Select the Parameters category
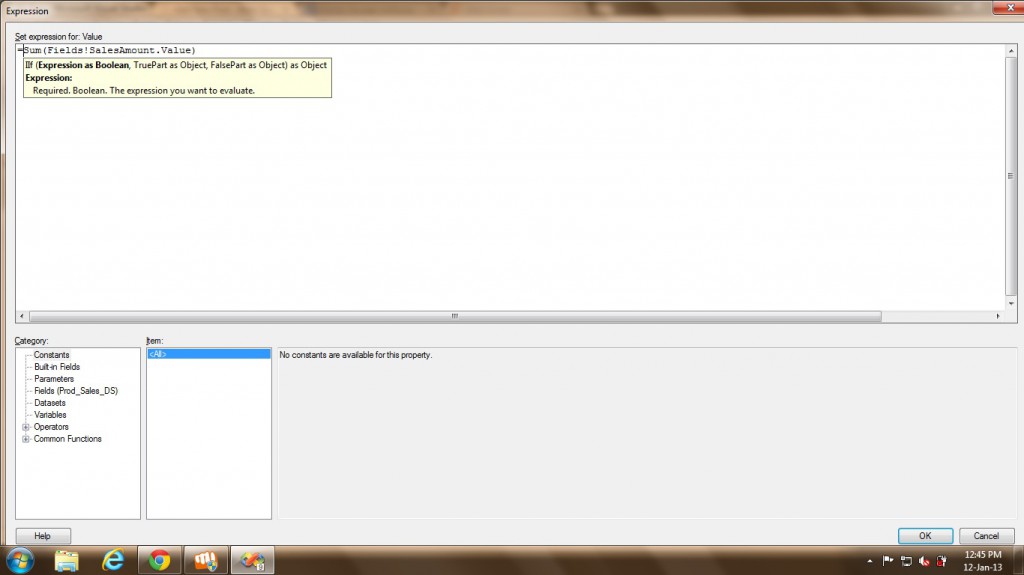 click(x=54, y=379)
